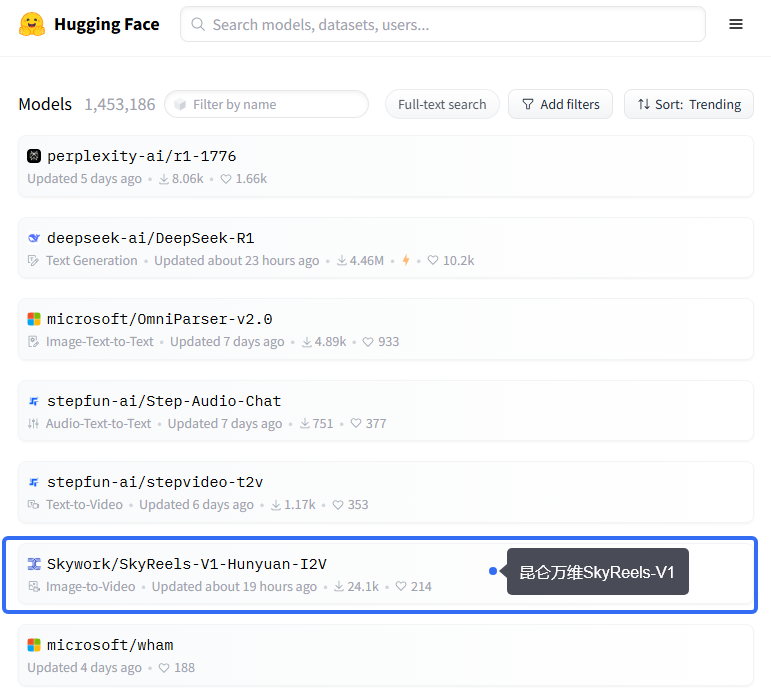Click the heart icon on microsoft/wham
The image size is (771, 692).
point(164,668)
